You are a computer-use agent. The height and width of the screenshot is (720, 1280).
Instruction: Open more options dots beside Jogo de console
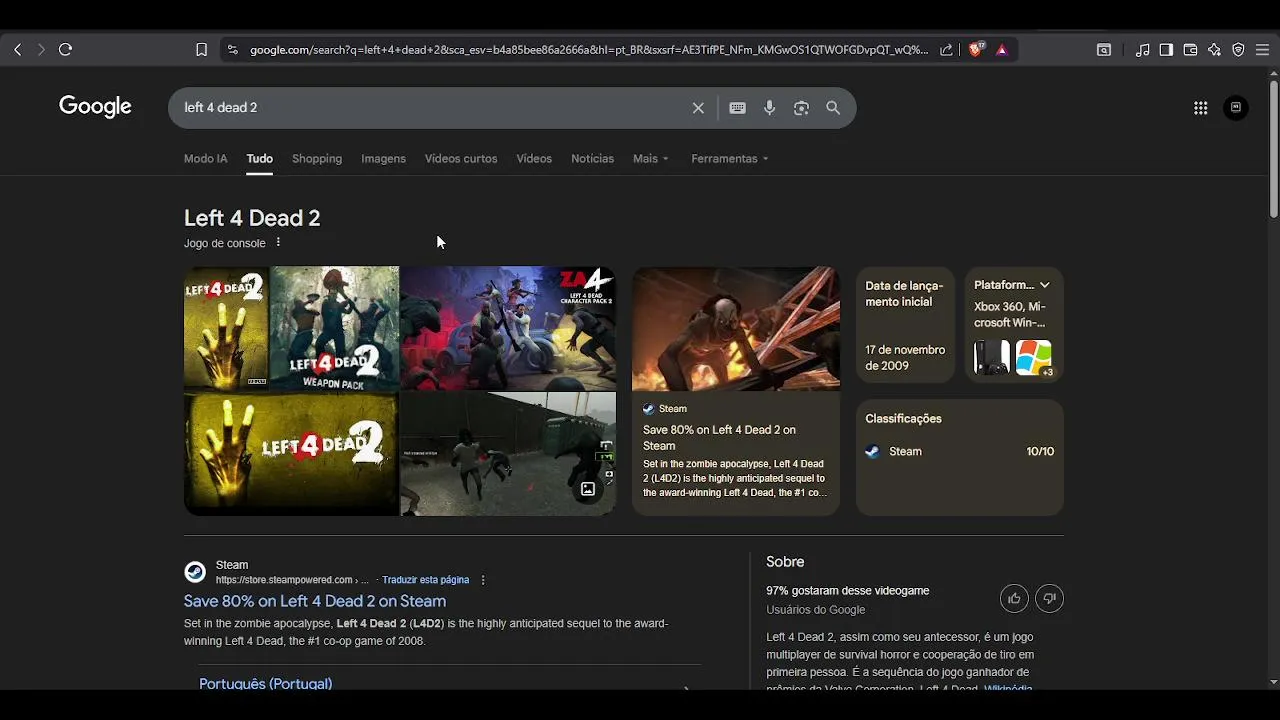pos(278,243)
